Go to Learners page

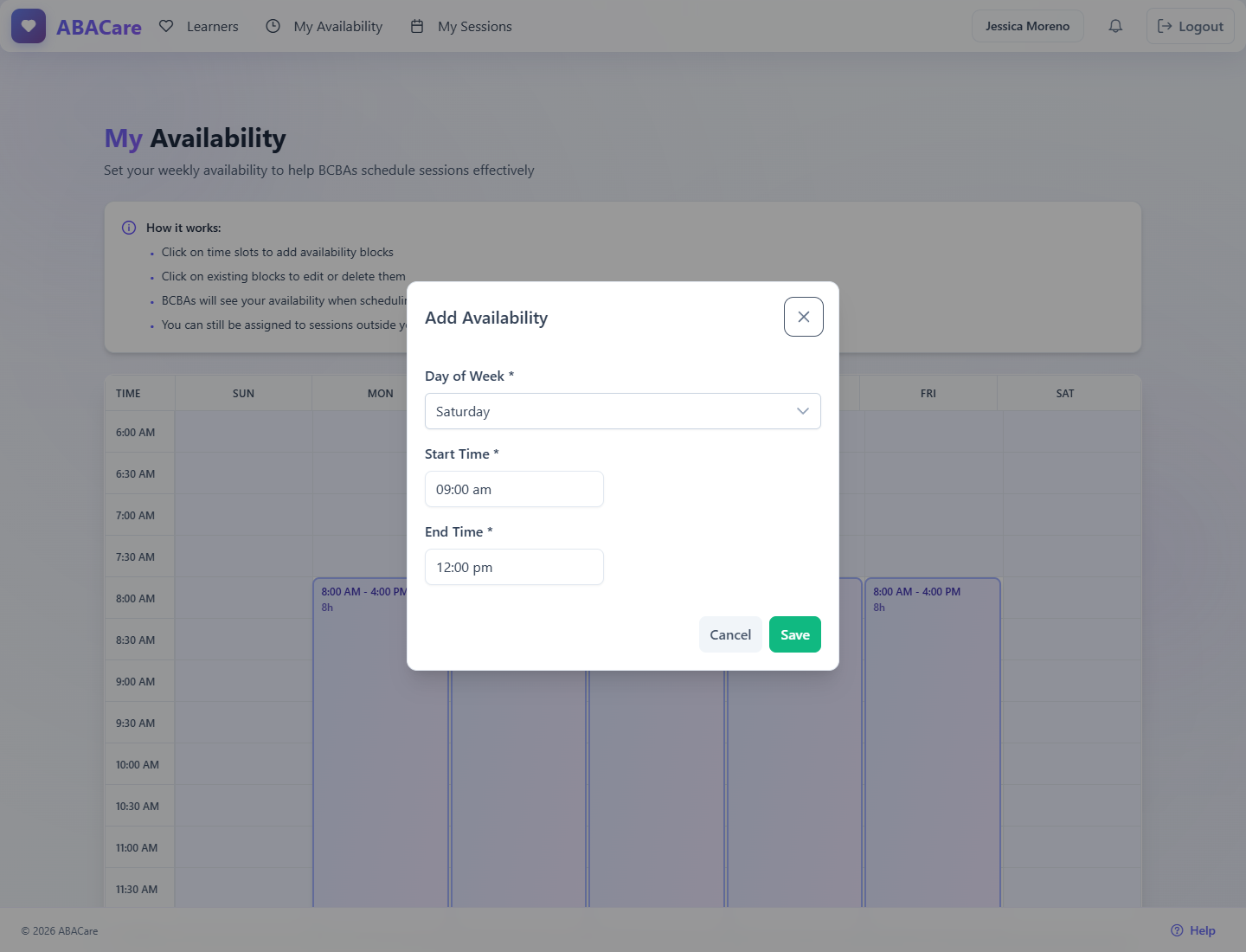pyautogui.click(x=199, y=26)
